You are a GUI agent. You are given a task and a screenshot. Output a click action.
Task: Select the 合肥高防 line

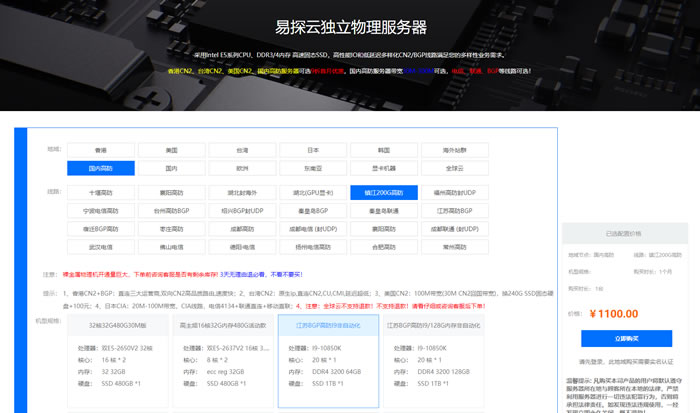(384, 247)
